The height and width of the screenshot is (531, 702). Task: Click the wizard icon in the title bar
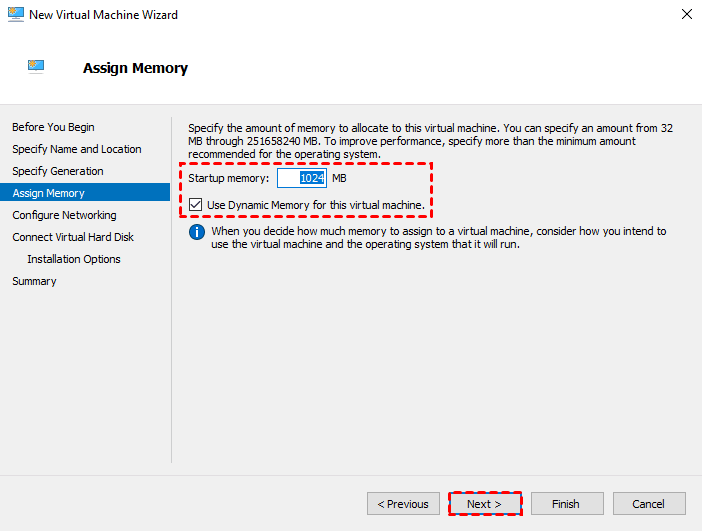(16, 15)
